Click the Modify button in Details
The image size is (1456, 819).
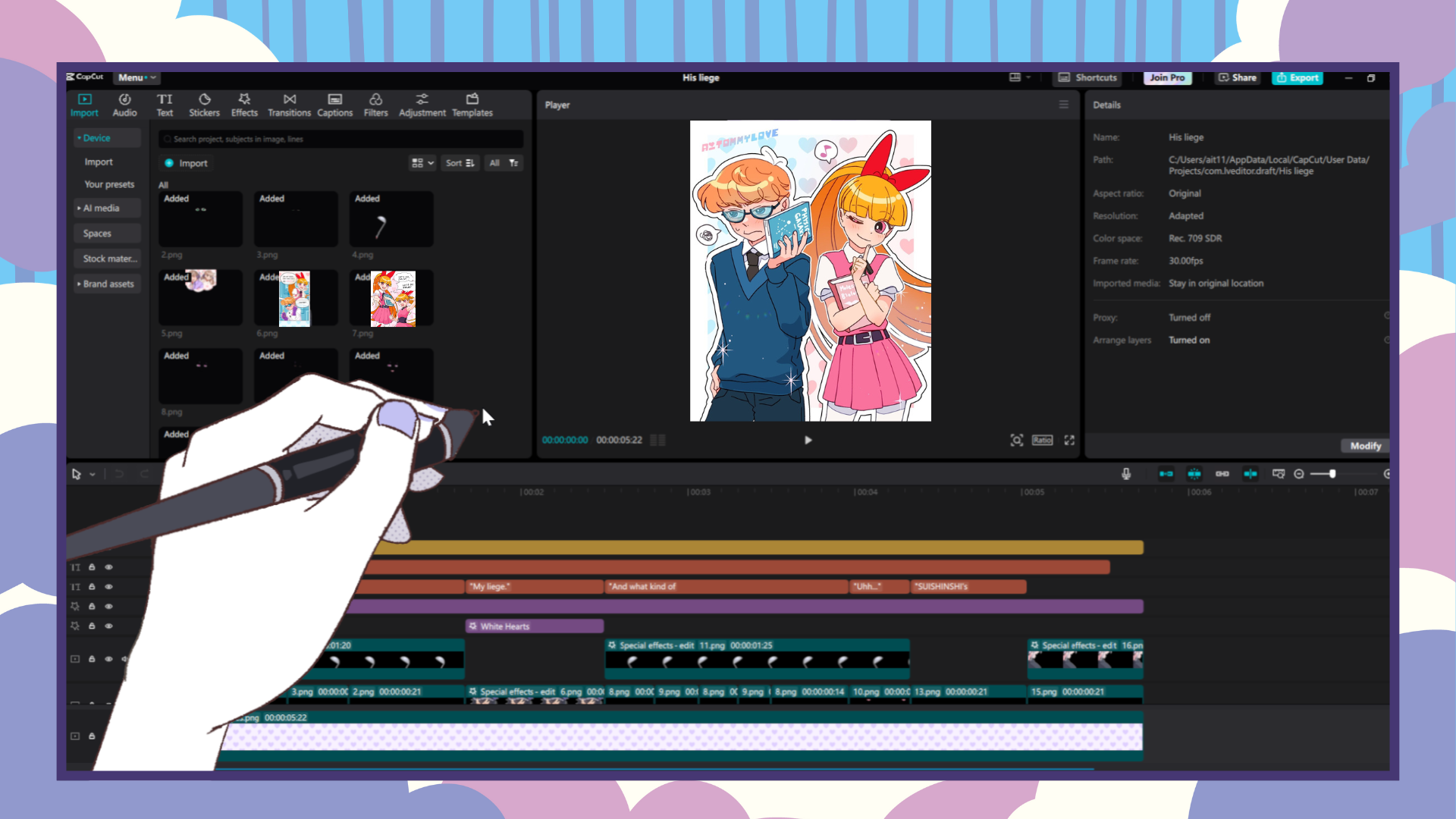point(1365,446)
